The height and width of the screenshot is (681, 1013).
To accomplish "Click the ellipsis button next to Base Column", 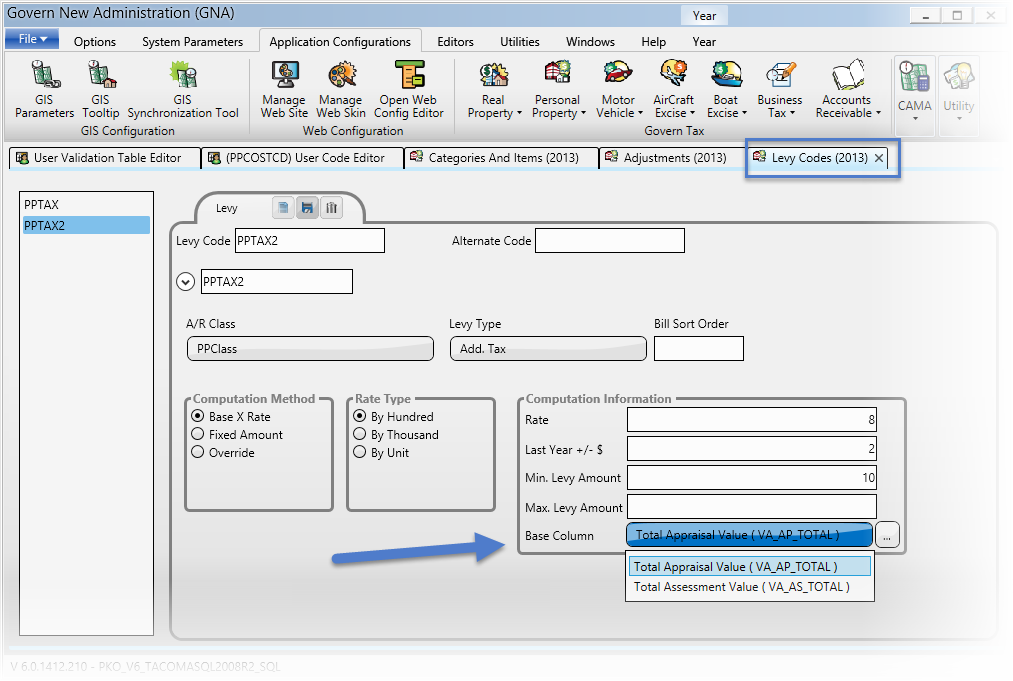I will (888, 536).
